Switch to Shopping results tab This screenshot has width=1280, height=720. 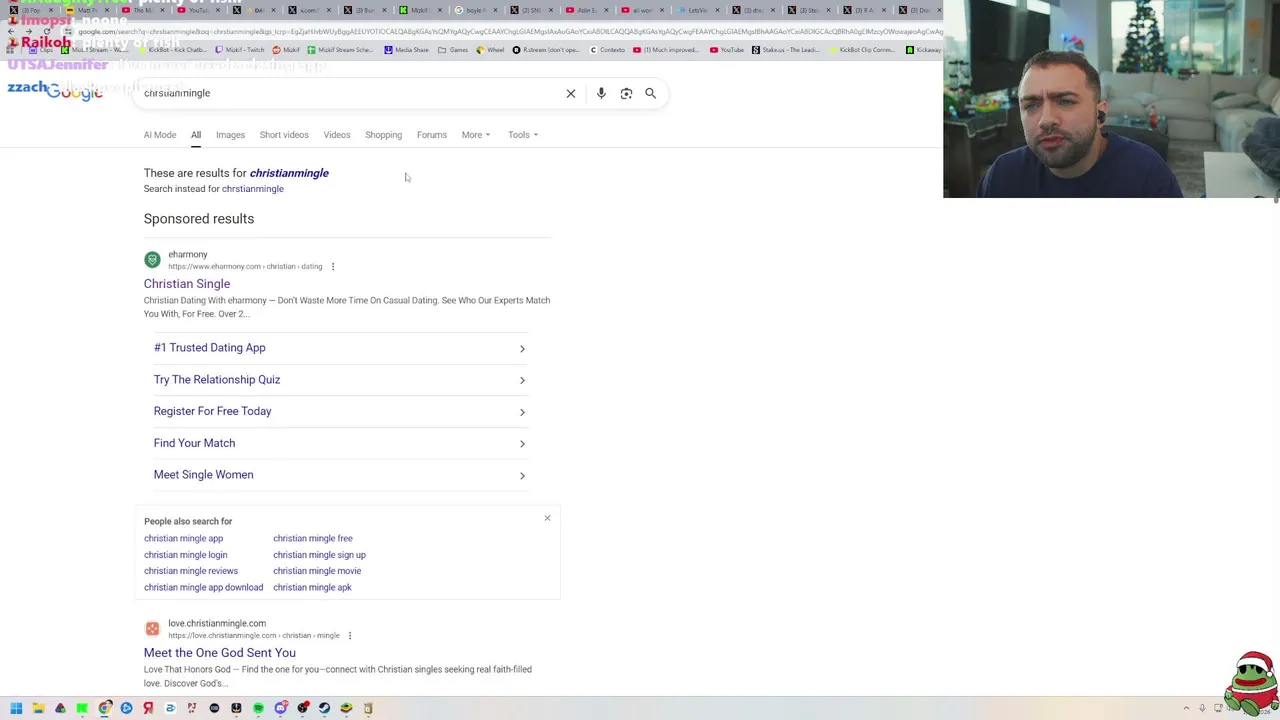(383, 135)
